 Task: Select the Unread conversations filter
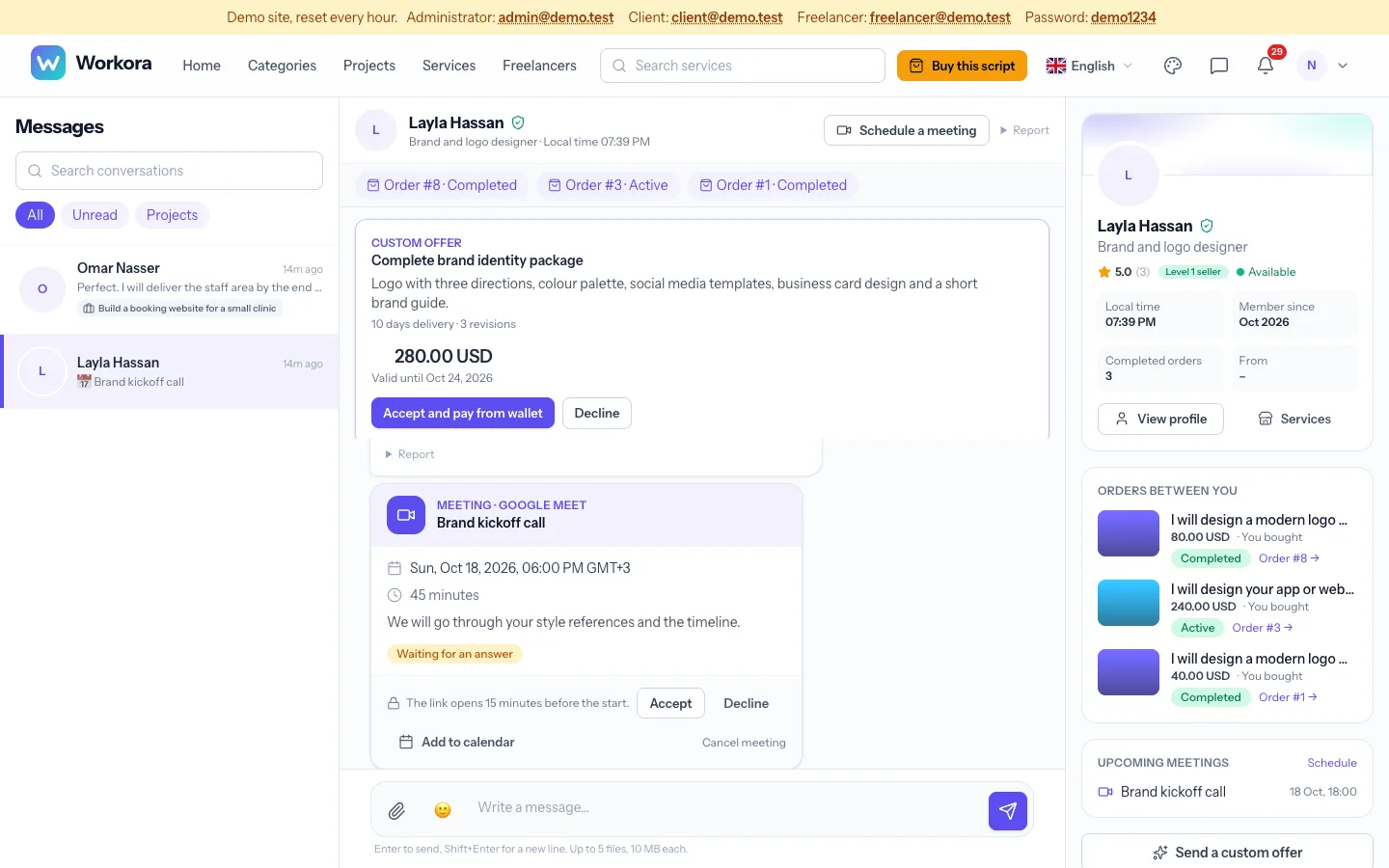[95, 215]
